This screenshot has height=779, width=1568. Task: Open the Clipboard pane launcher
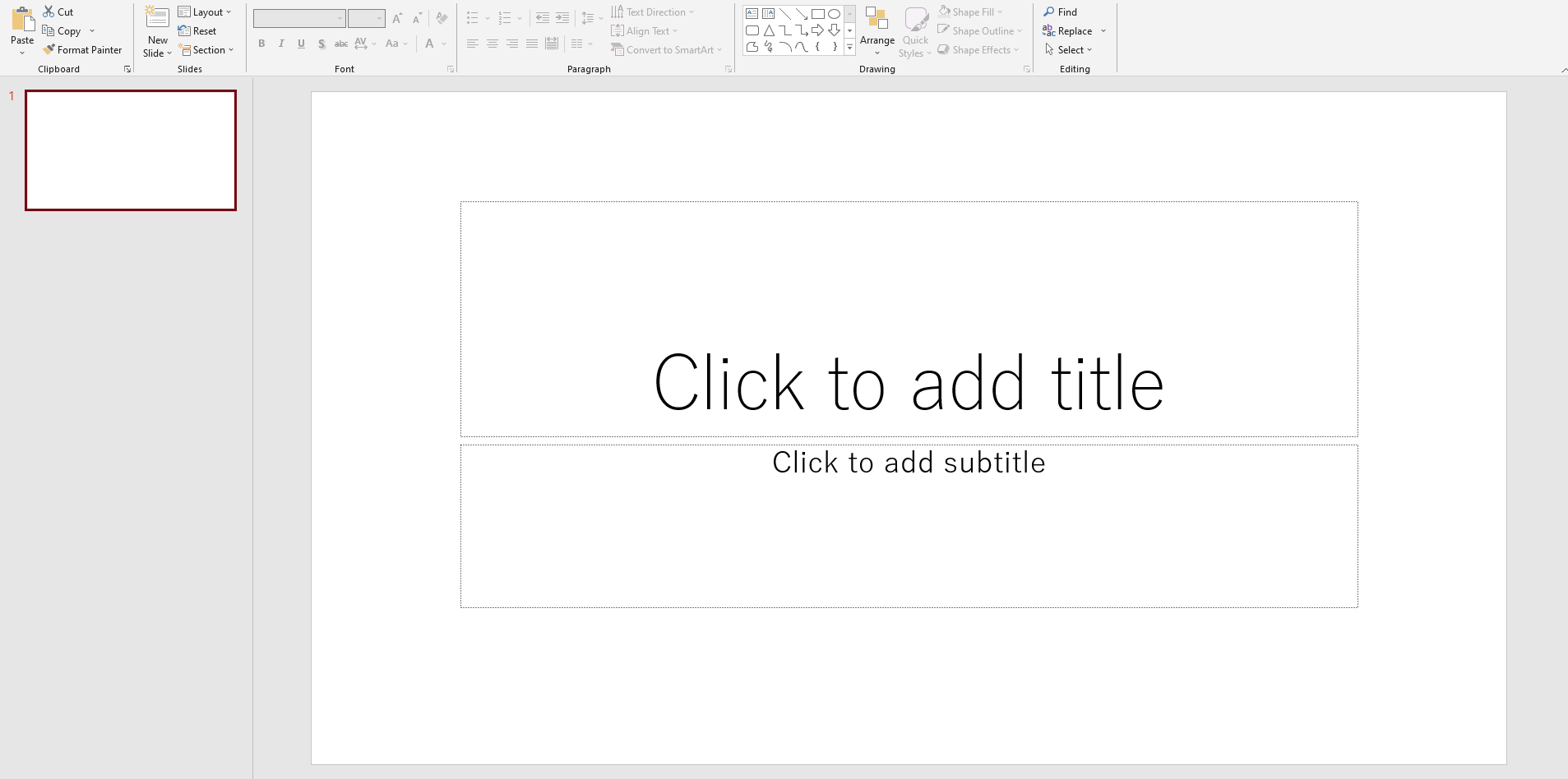pos(127,69)
